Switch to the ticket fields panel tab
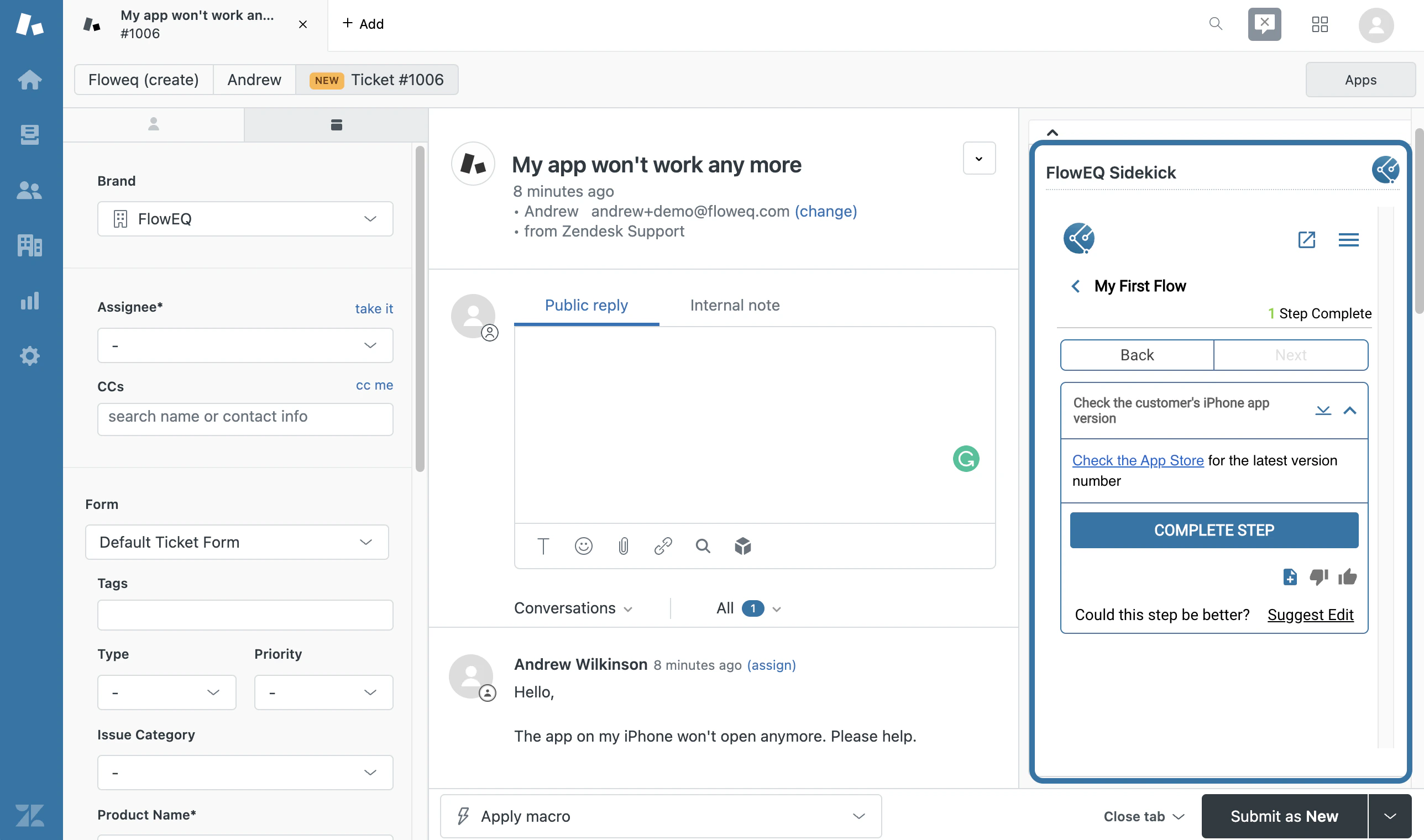The height and width of the screenshot is (840, 1424). click(x=336, y=124)
